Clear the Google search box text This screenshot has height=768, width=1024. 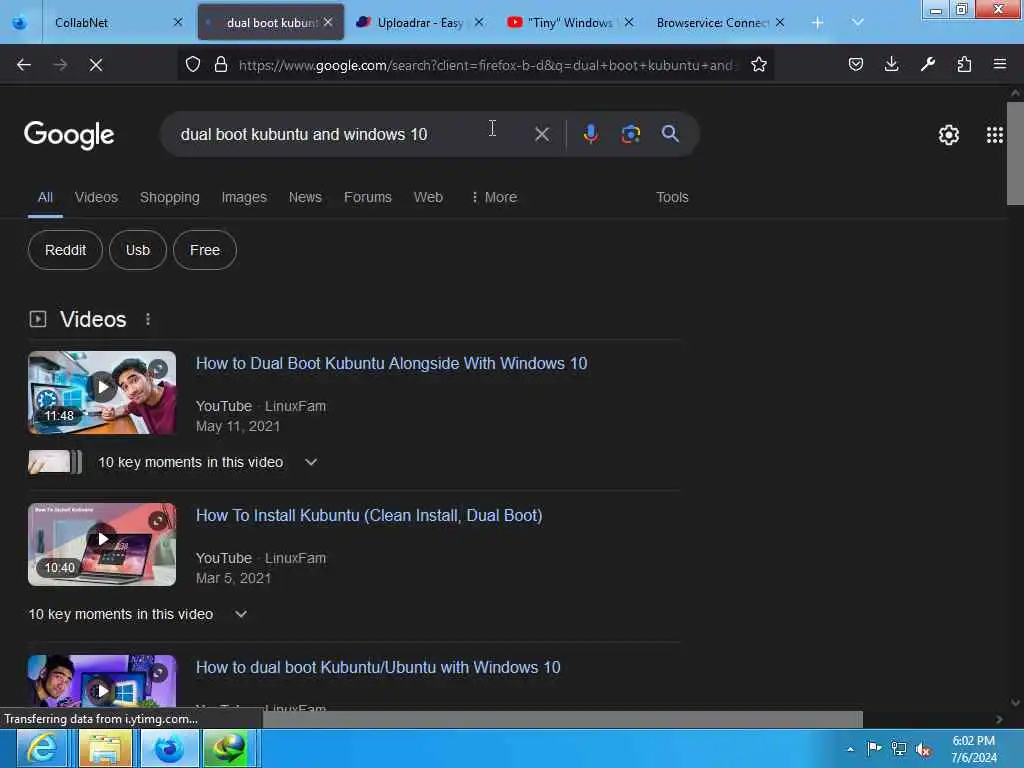tap(541, 135)
